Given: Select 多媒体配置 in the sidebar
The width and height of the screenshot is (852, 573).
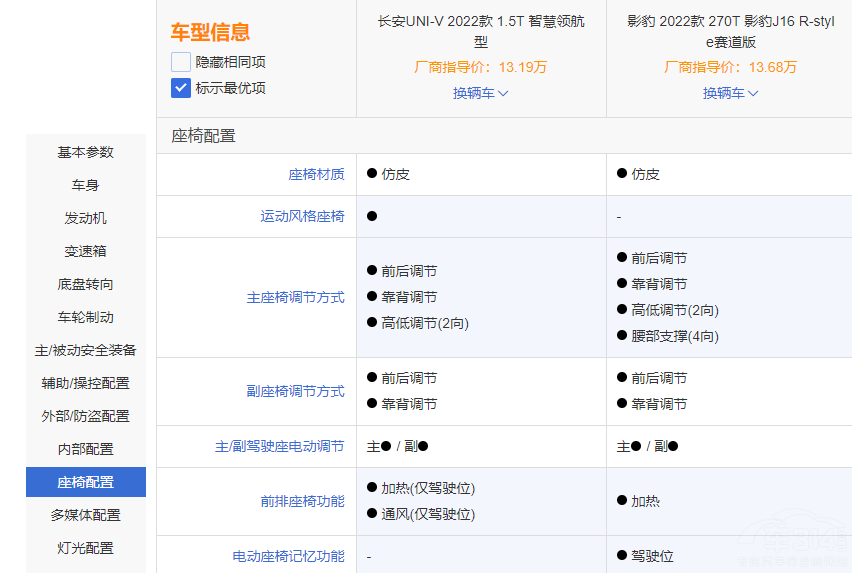Looking at the screenshot, I should pyautogui.click(x=86, y=515).
